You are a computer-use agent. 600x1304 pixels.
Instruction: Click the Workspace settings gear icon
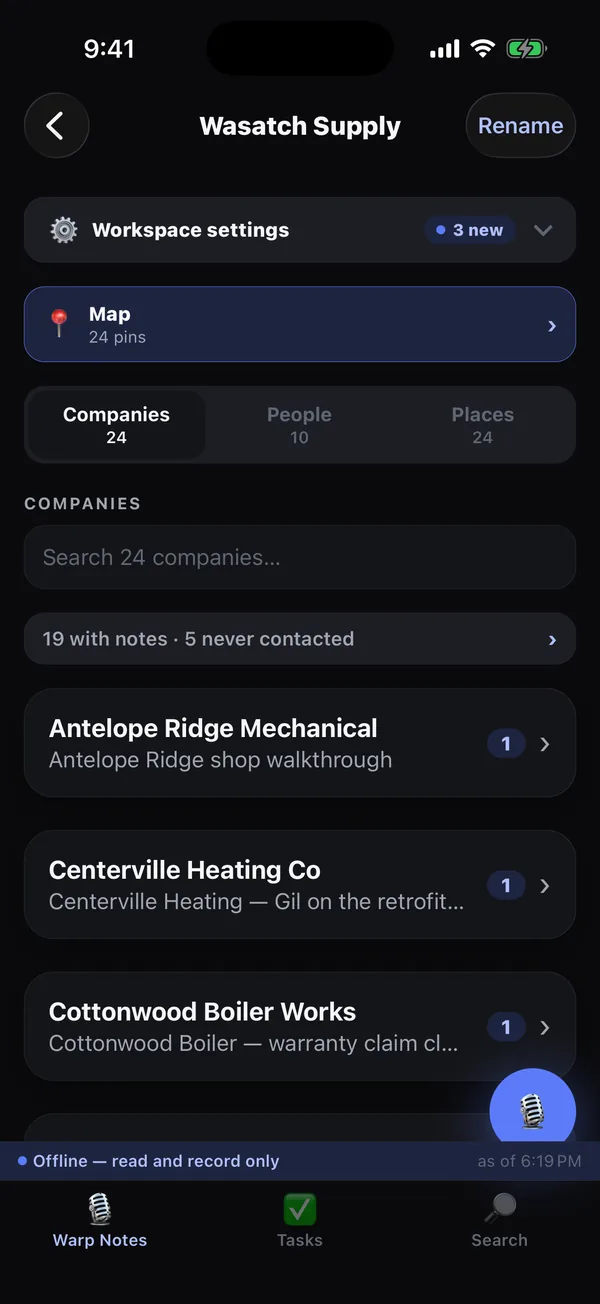pyautogui.click(x=64, y=230)
